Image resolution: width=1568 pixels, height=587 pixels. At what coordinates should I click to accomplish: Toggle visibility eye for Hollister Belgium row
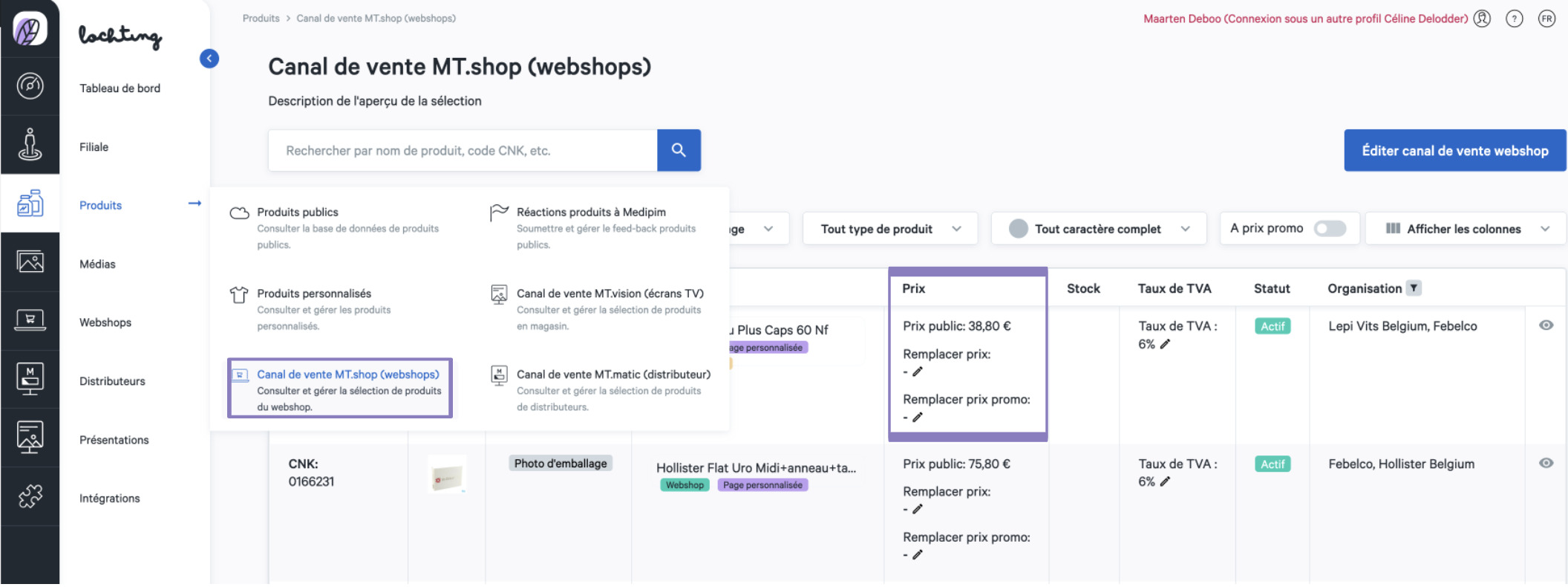coord(1546,463)
